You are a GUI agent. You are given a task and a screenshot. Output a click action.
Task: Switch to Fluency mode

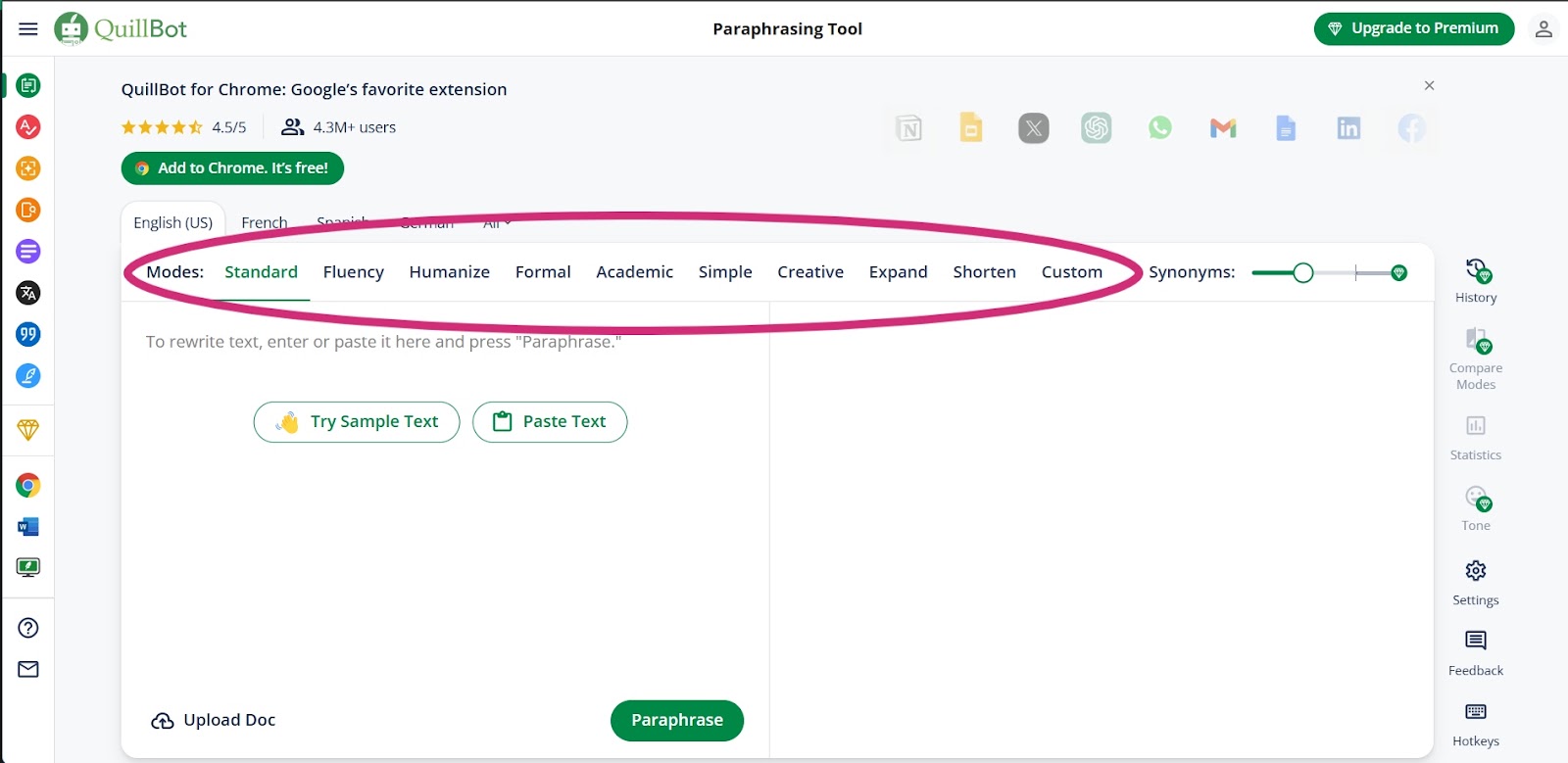pos(354,272)
